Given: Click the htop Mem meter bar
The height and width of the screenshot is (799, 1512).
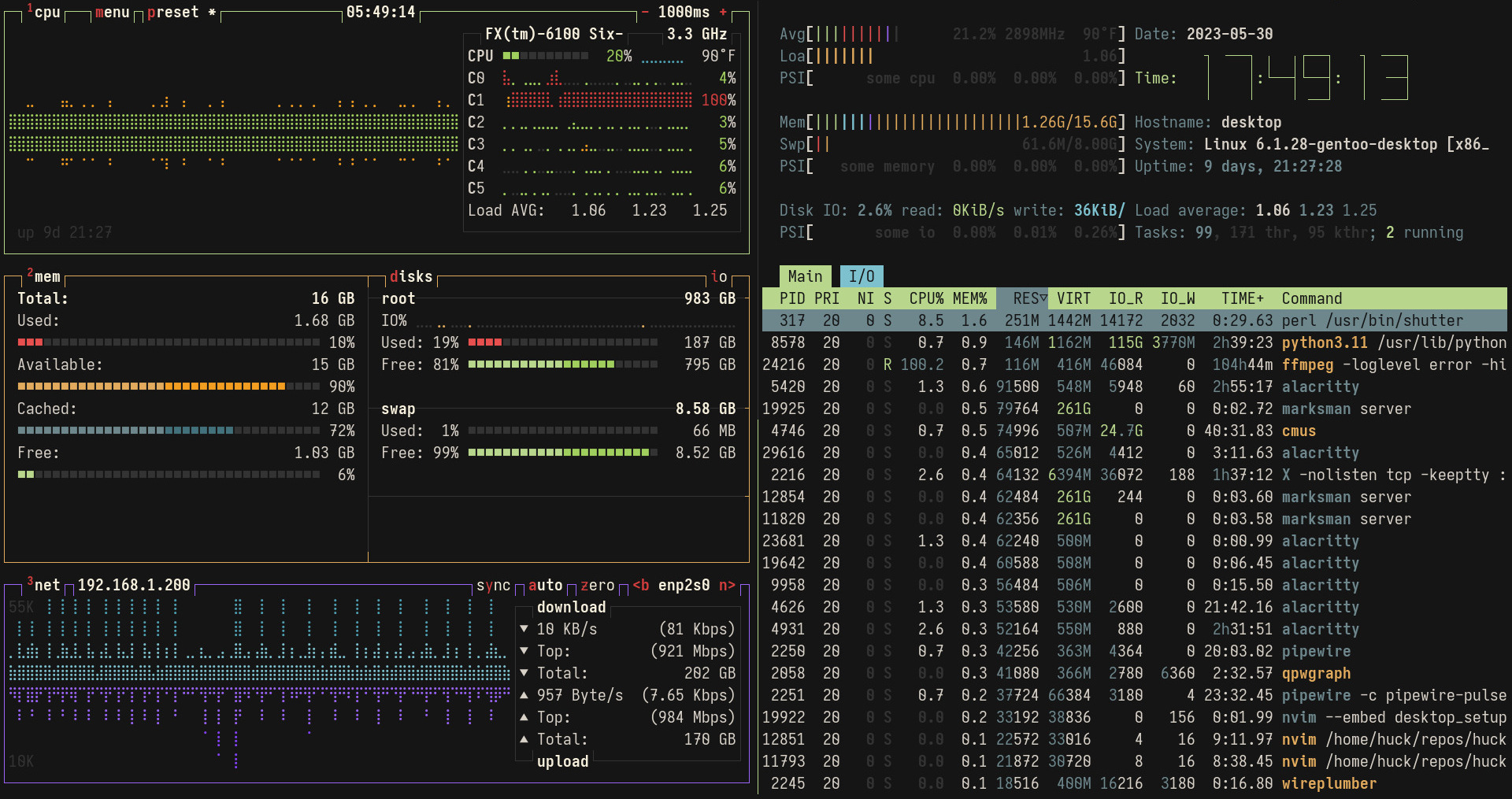Looking at the screenshot, I should pos(953,122).
